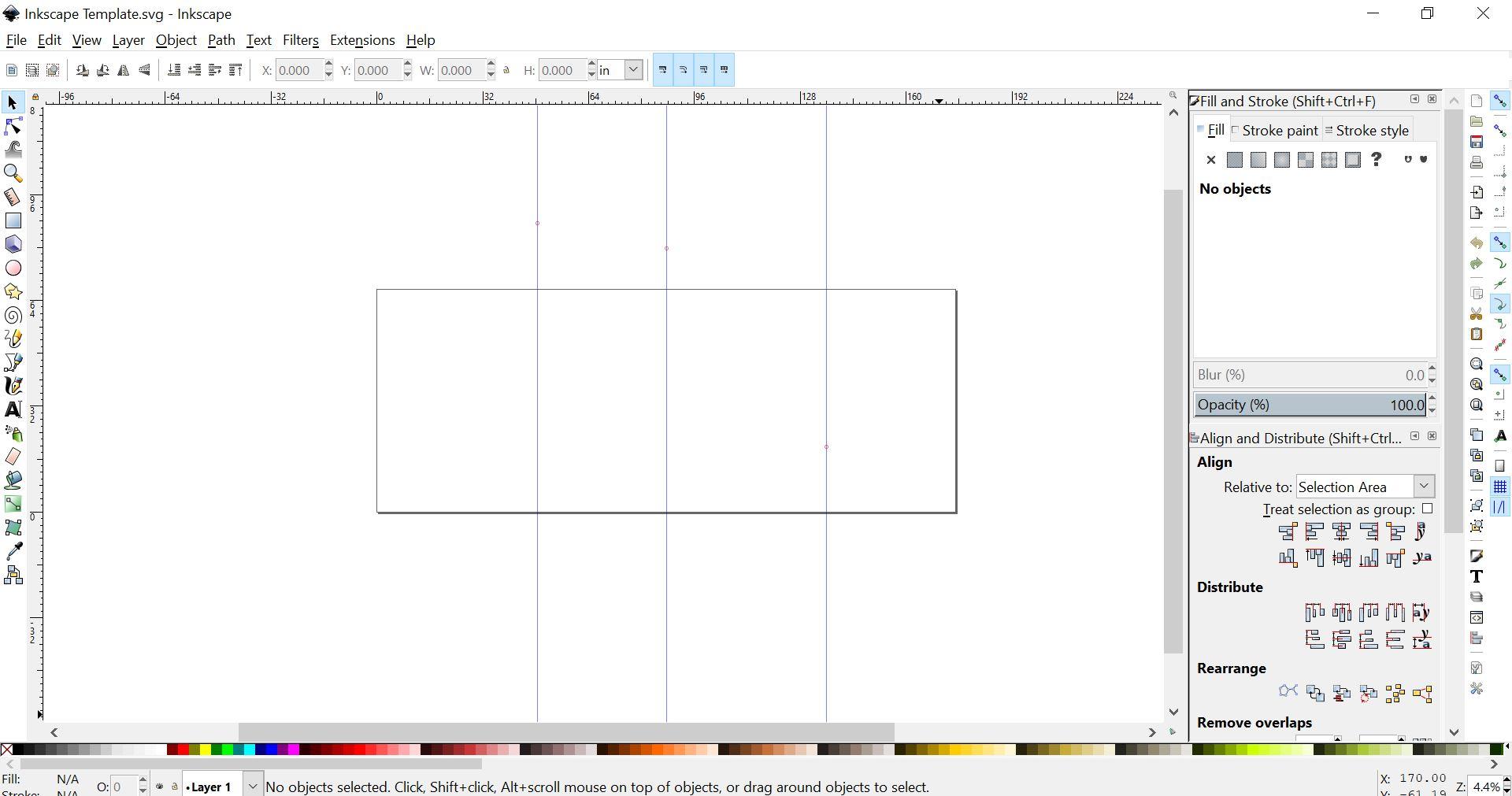Select the Calligraphy tool
The width and height of the screenshot is (1512, 796).
tap(13, 386)
